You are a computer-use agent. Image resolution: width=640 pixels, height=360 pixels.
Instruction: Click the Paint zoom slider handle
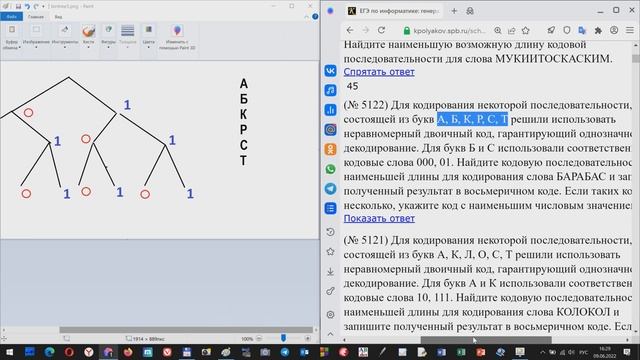283,338
